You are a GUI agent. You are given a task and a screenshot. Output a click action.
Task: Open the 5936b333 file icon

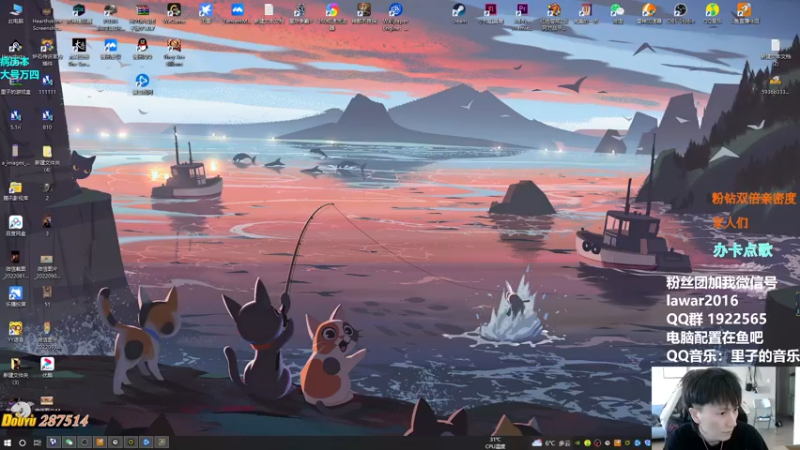click(x=775, y=84)
